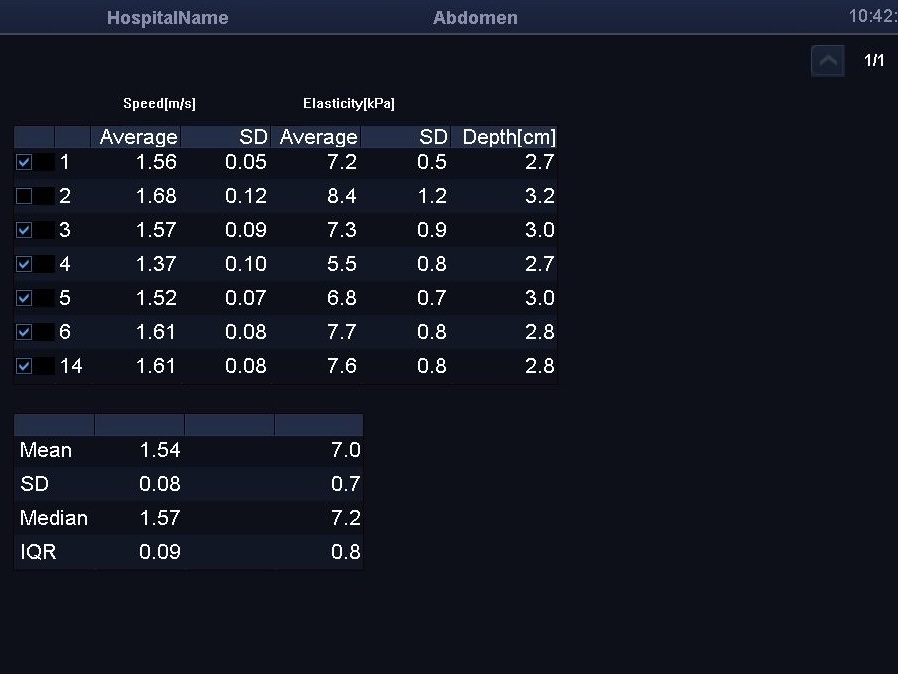Uncheck the checkbox for measurement 1
Viewport: 898px width, 674px height.
[x=24, y=162]
